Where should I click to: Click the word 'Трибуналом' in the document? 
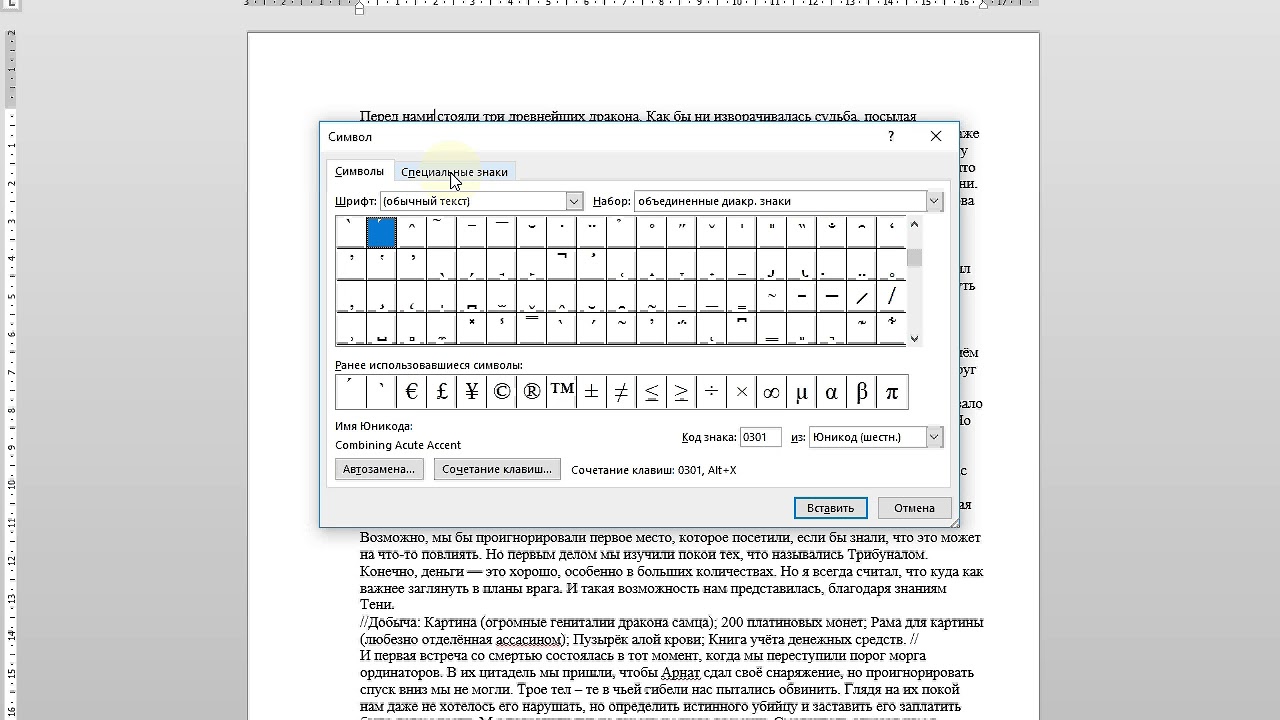[887, 554]
